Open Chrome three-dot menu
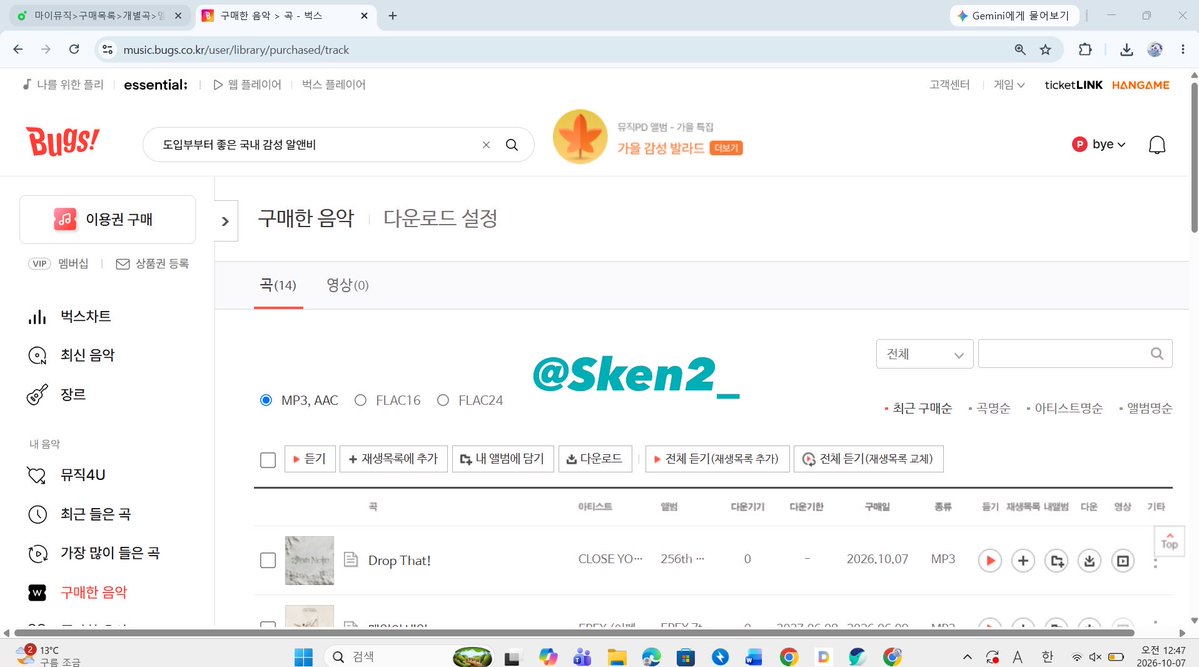The height and width of the screenshot is (667, 1199). 1183,50
